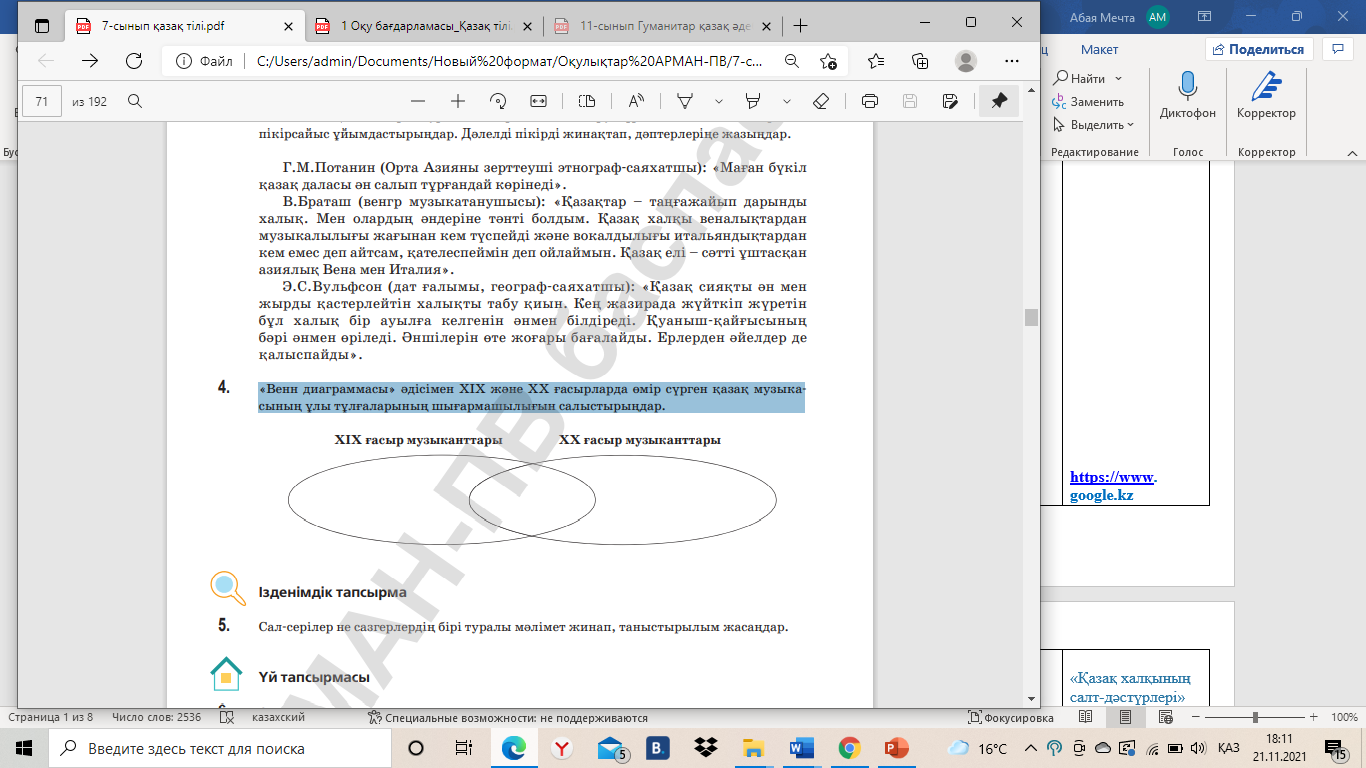This screenshot has width=1366, height=768.
Task: Select the PDF Highlight tool
Action: 754,101
